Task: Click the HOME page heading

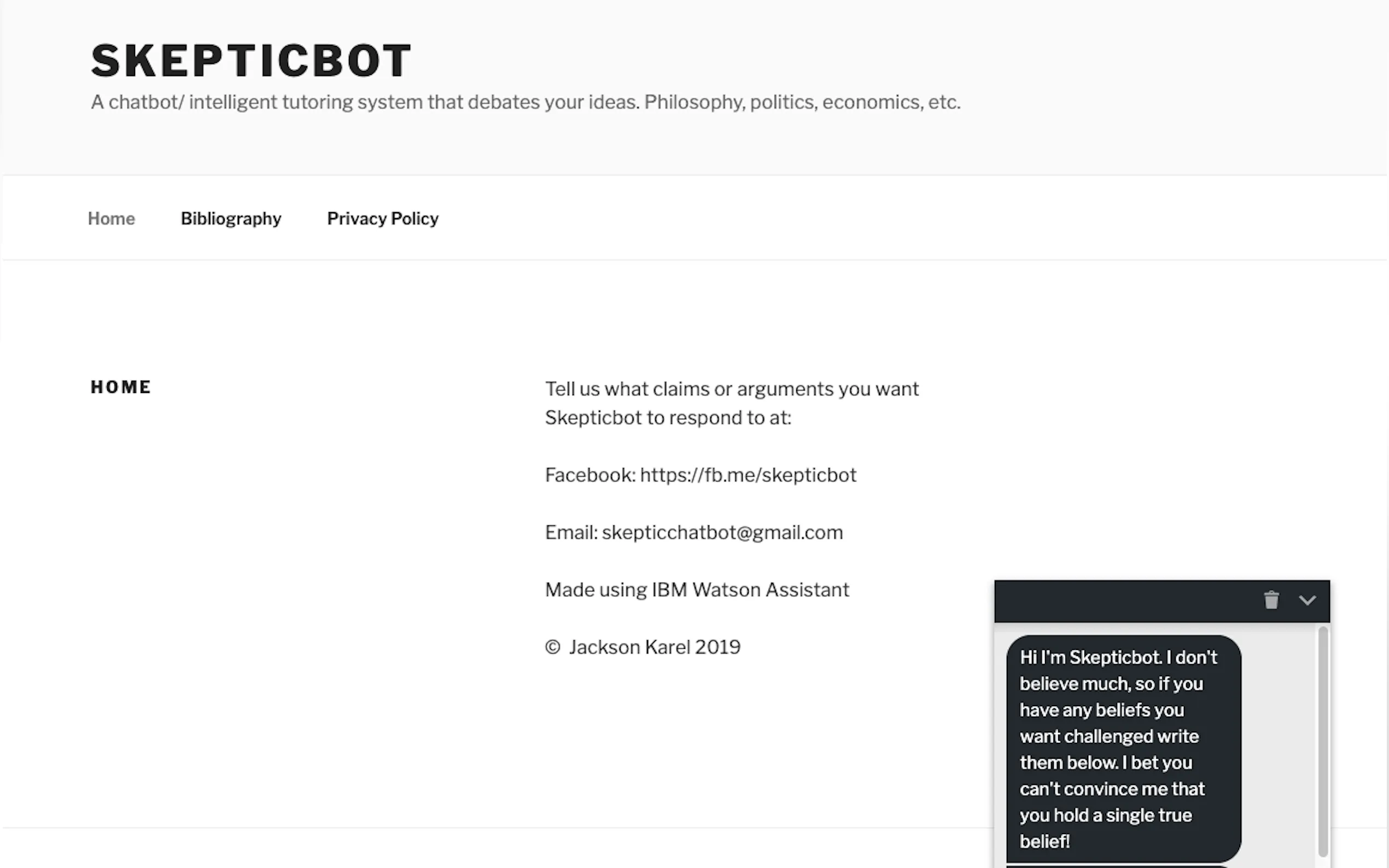Action: pyautogui.click(x=121, y=388)
